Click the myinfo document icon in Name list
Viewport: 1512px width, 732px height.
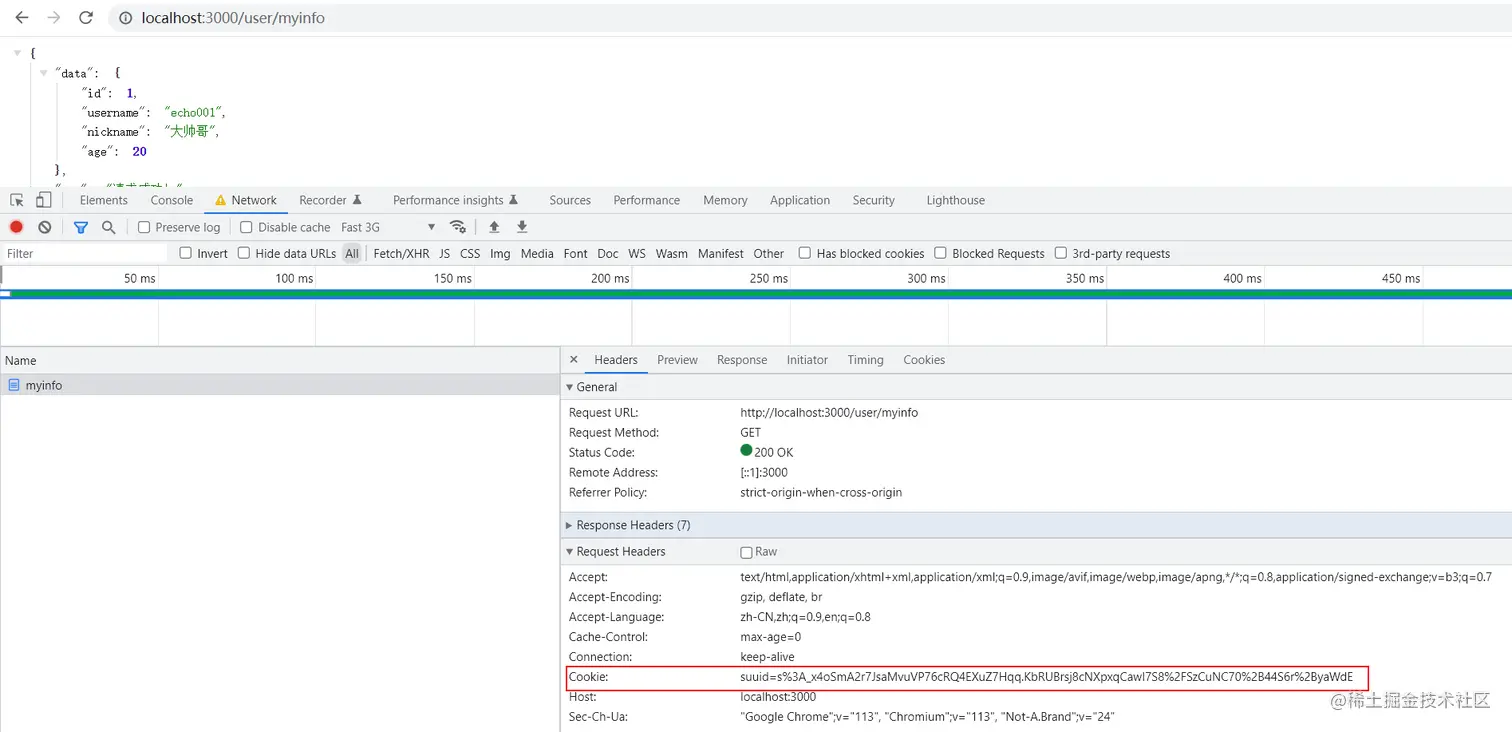click(x=14, y=385)
